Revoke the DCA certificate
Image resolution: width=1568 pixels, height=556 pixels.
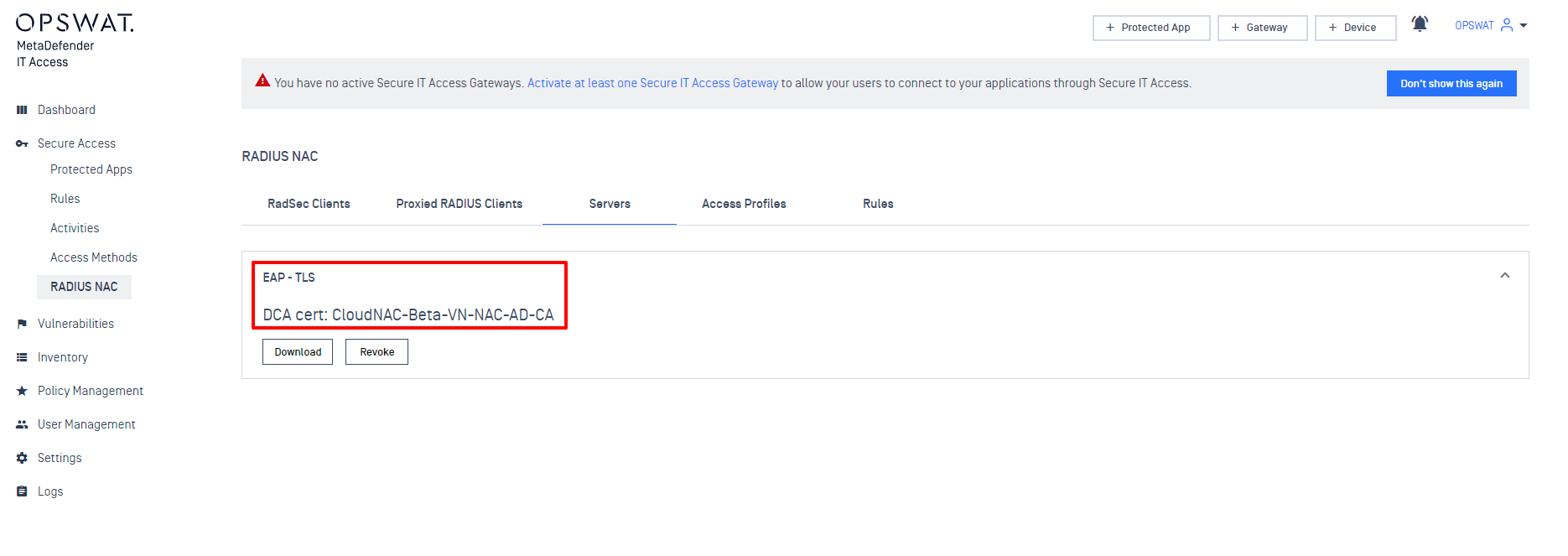376,352
